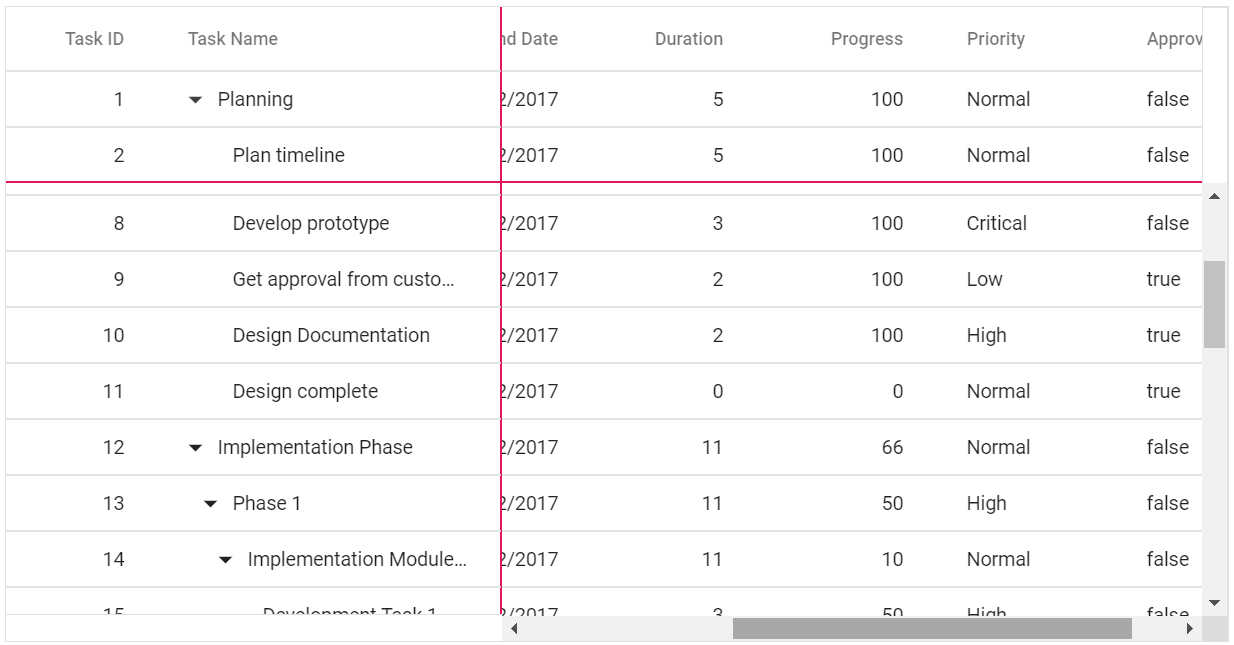Collapse the Implementation Module row

[x=226, y=560]
